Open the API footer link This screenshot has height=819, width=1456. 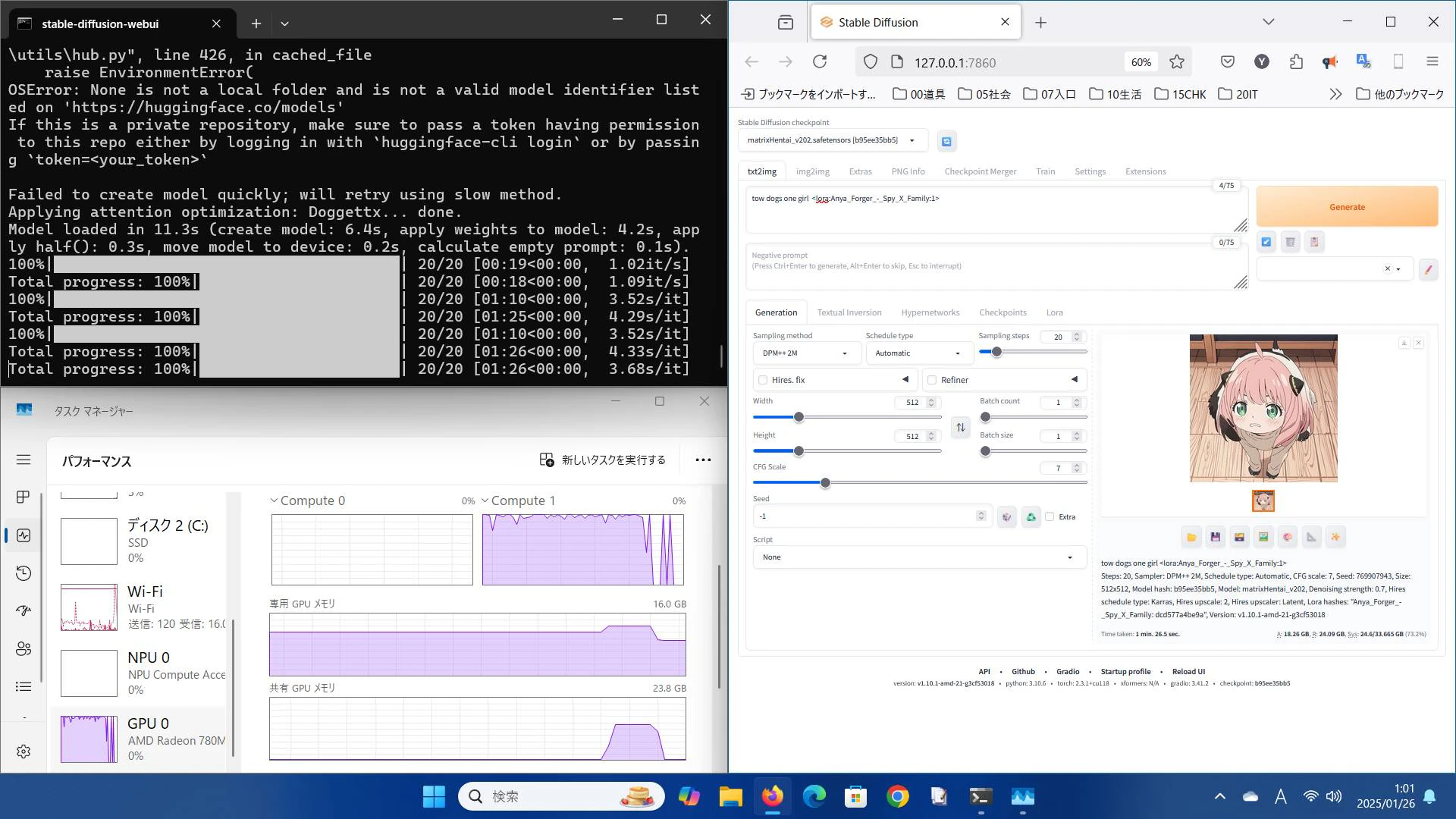[984, 672]
